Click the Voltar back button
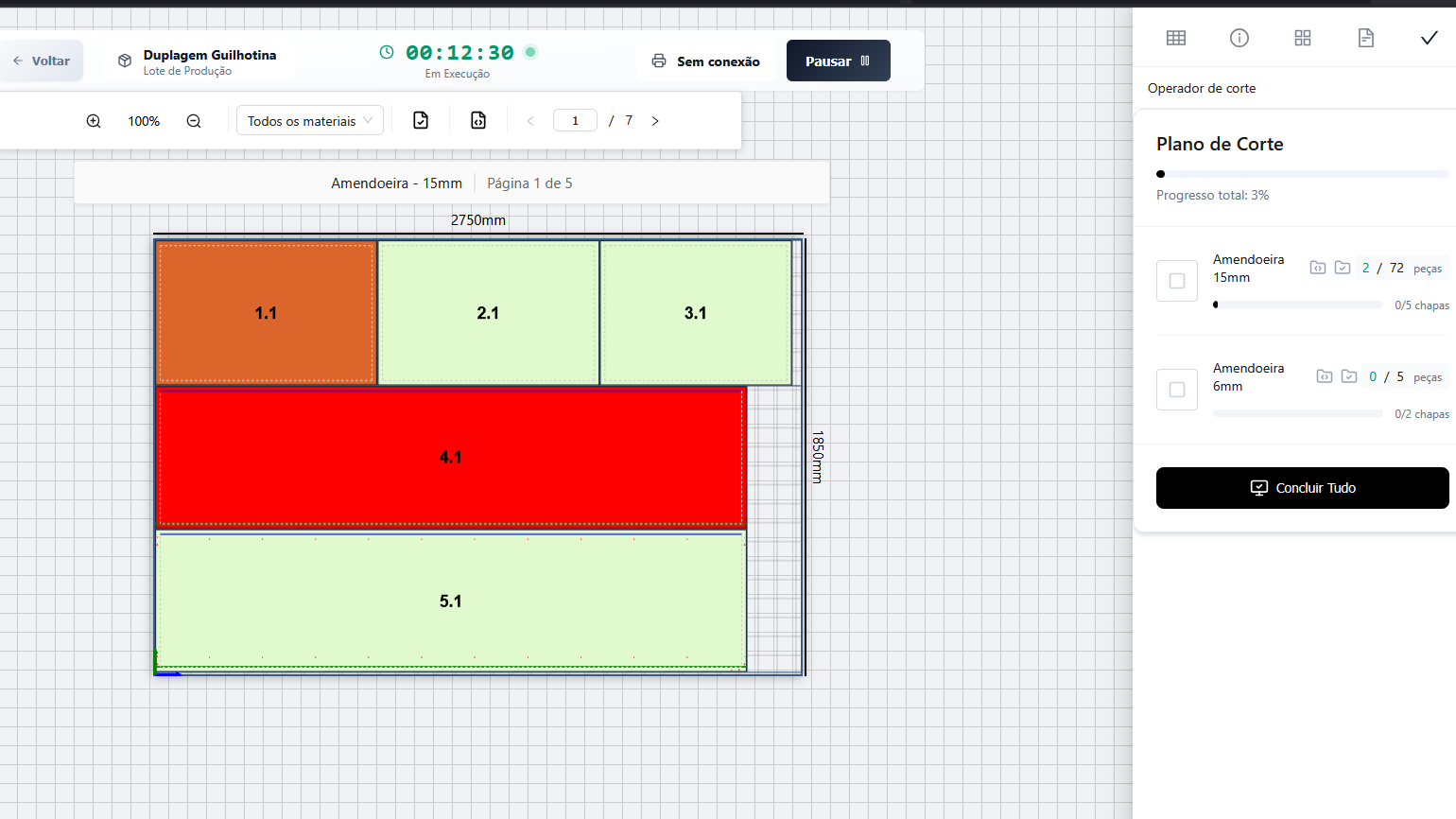The width and height of the screenshot is (1456, 819). [x=42, y=61]
